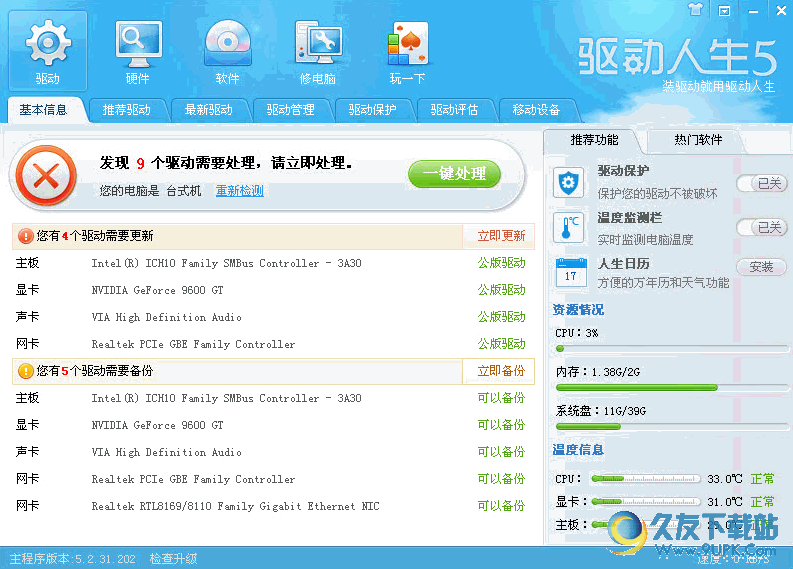Viewport: 793px width, 569px height.
Task: Click the skin shirt icon in title bar
Action: (696, 10)
